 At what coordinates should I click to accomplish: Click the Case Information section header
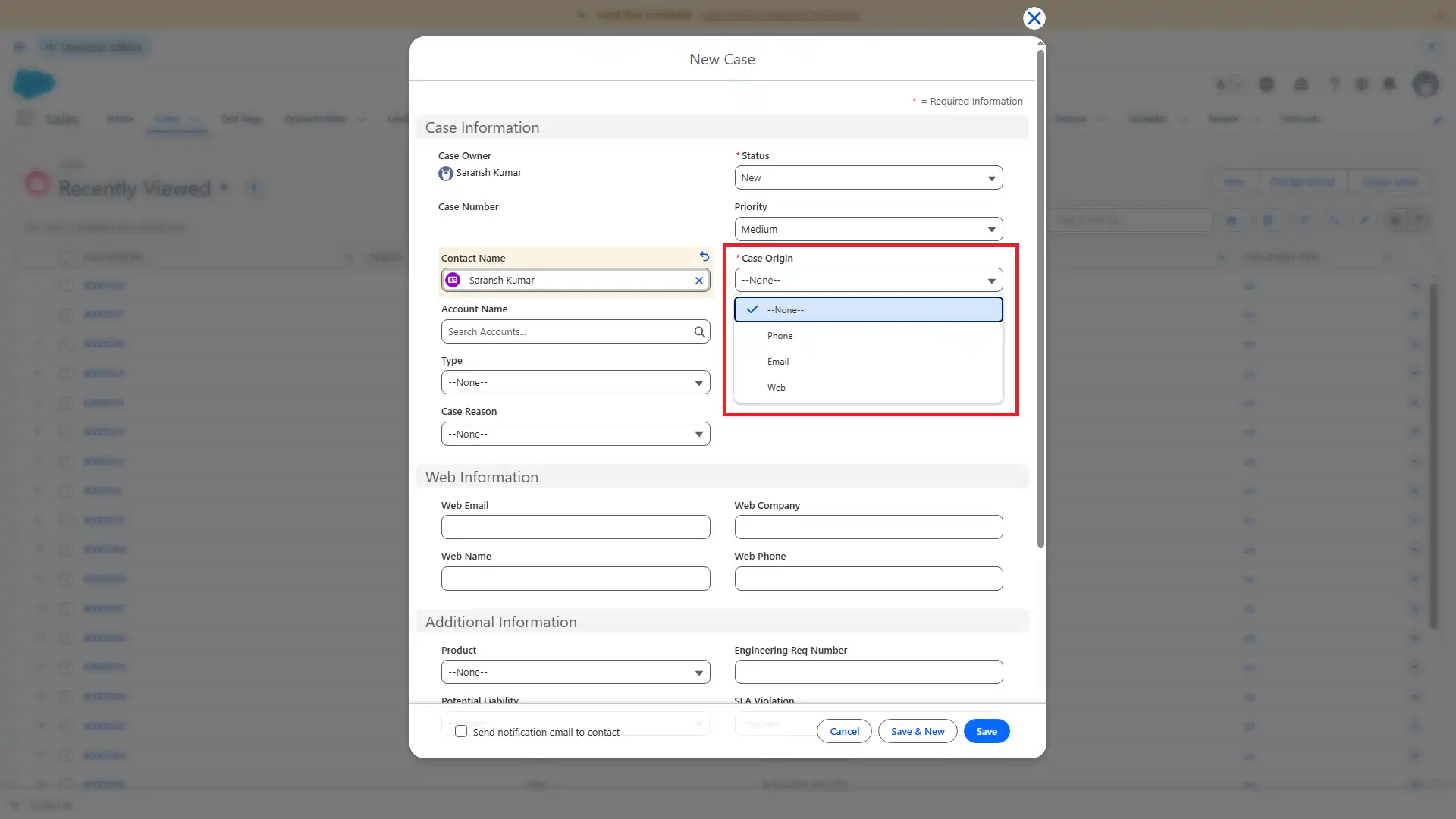pos(722,127)
